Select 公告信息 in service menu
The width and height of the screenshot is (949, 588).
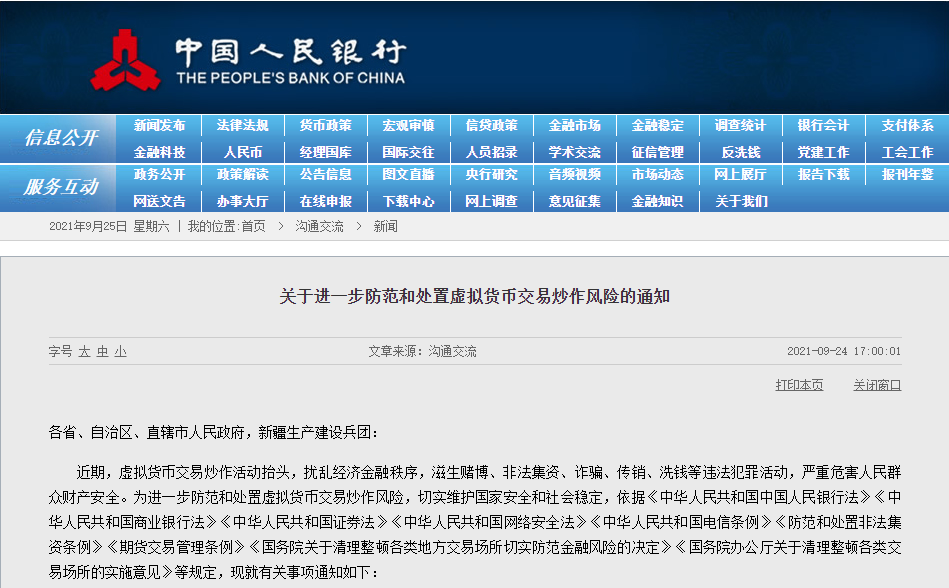click(325, 174)
